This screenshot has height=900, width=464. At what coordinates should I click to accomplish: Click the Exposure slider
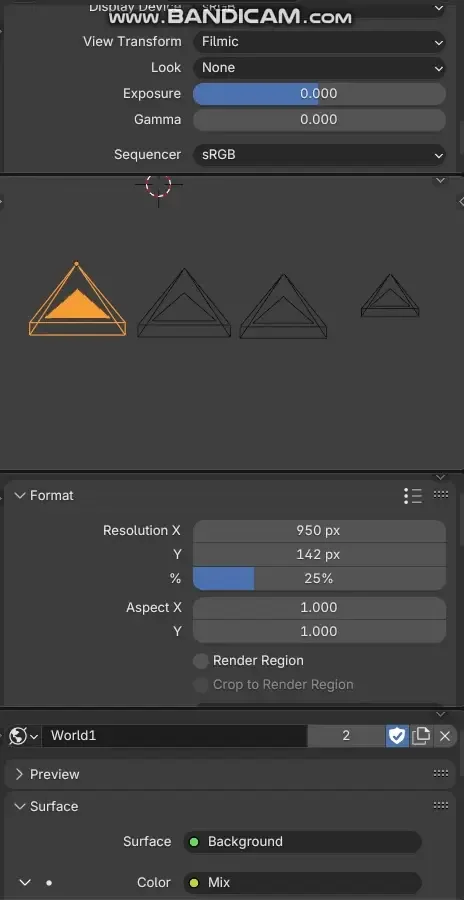point(319,94)
